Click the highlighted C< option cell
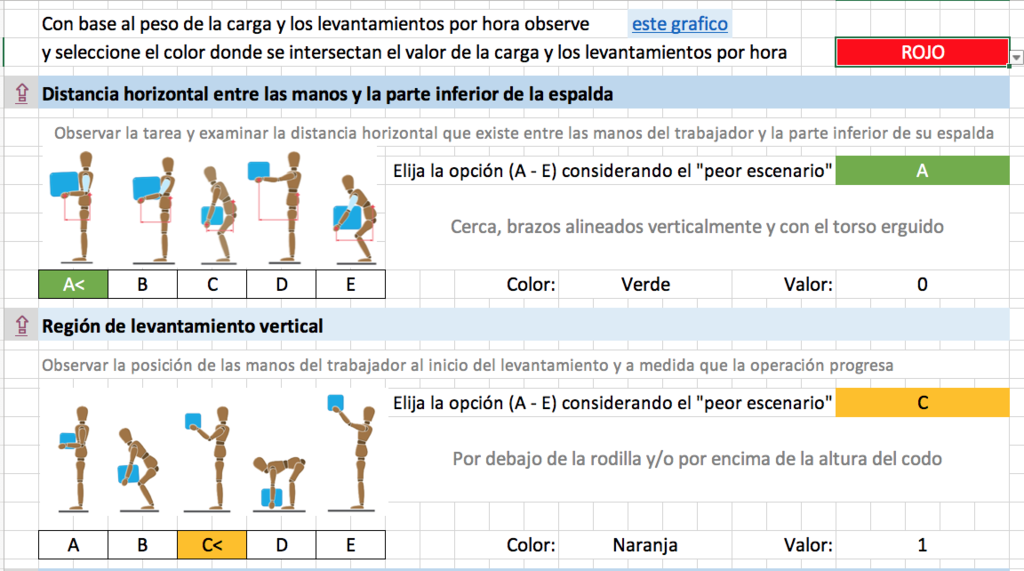The height and width of the screenshot is (571, 1024). [212, 545]
